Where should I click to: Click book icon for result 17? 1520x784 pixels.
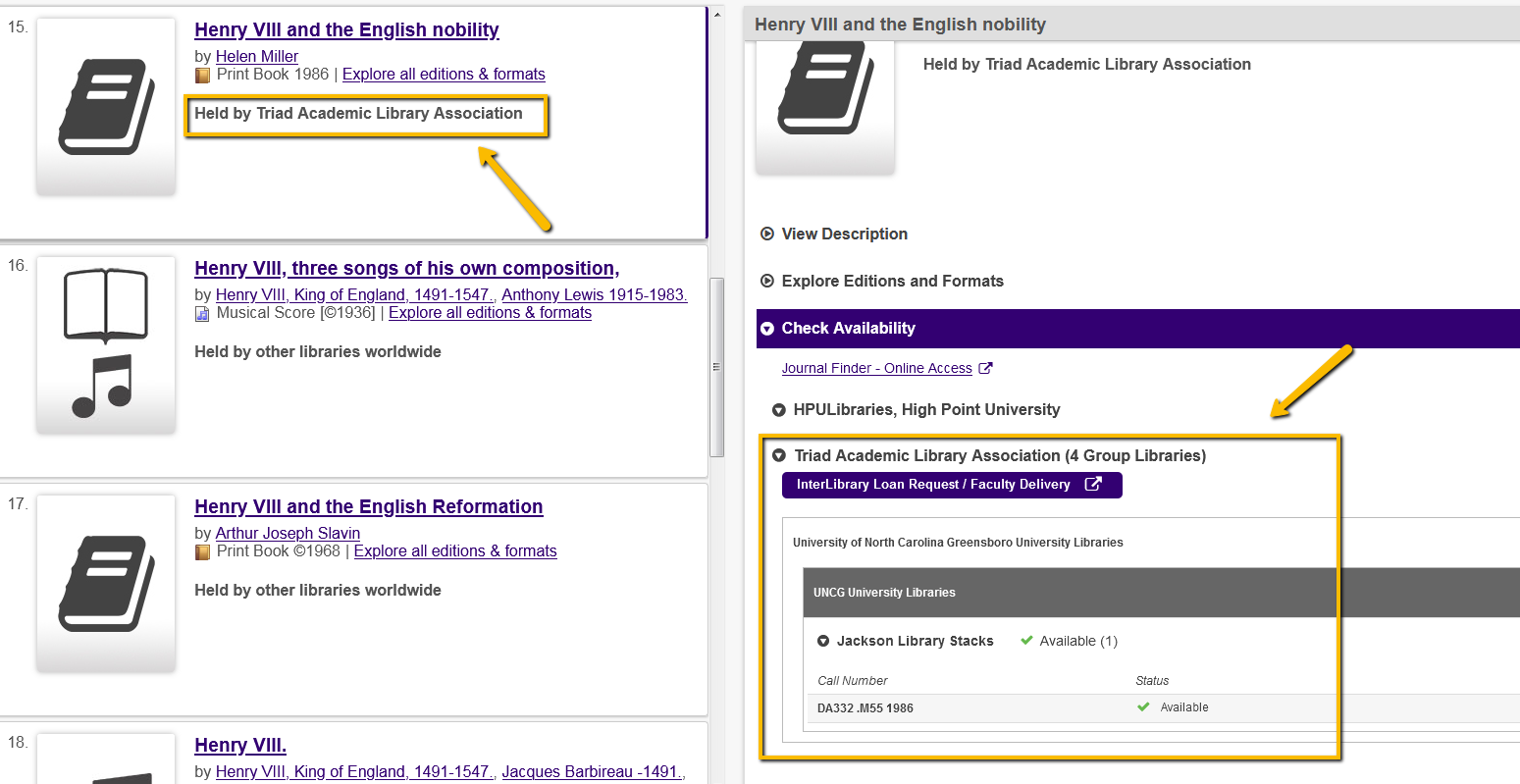coord(106,583)
